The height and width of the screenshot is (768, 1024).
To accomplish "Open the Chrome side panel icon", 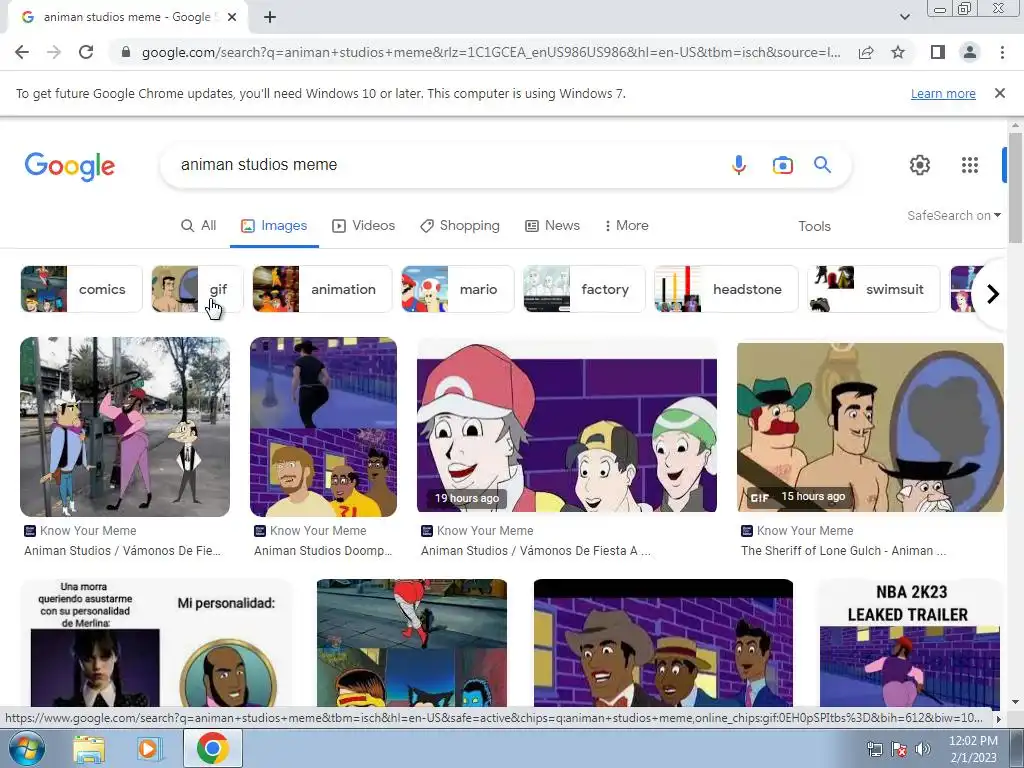I will click(x=938, y=52).
